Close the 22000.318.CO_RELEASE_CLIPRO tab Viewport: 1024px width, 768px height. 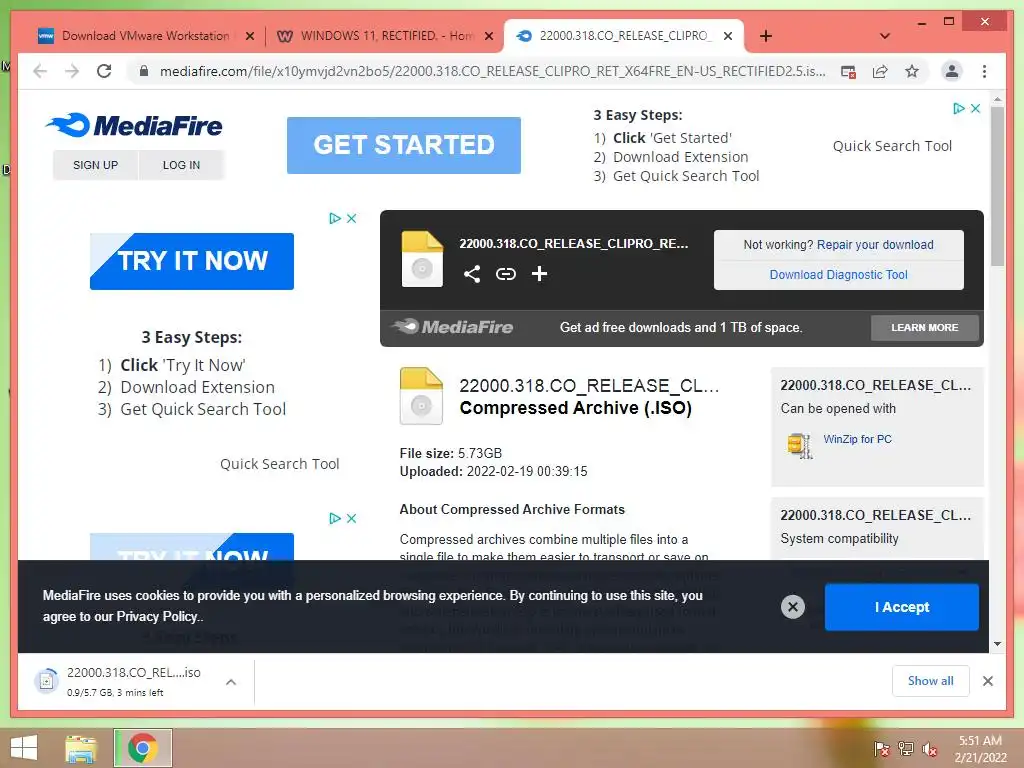point(728,37)
